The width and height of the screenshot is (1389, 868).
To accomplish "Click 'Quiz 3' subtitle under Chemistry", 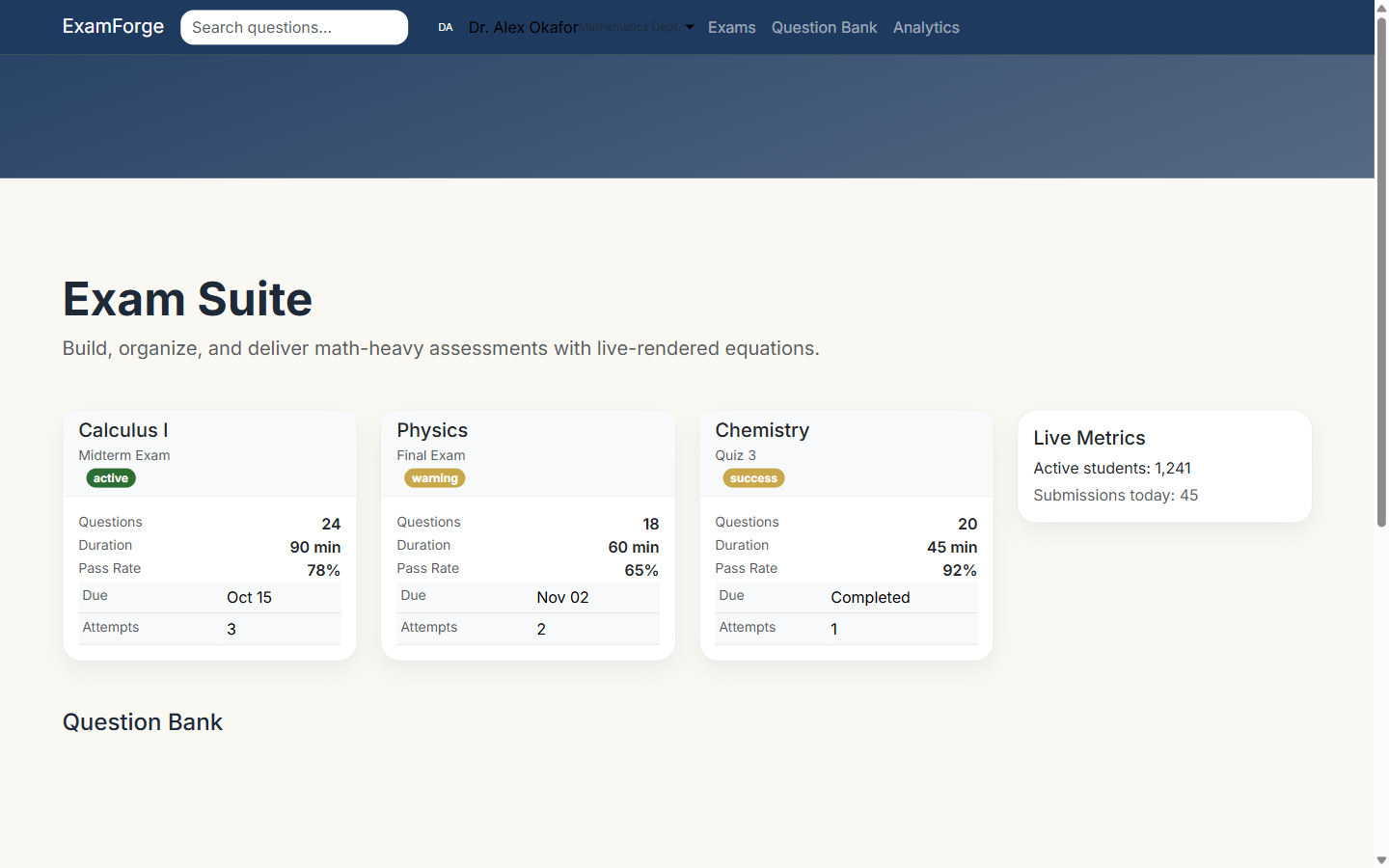I will tap(736, 455).
